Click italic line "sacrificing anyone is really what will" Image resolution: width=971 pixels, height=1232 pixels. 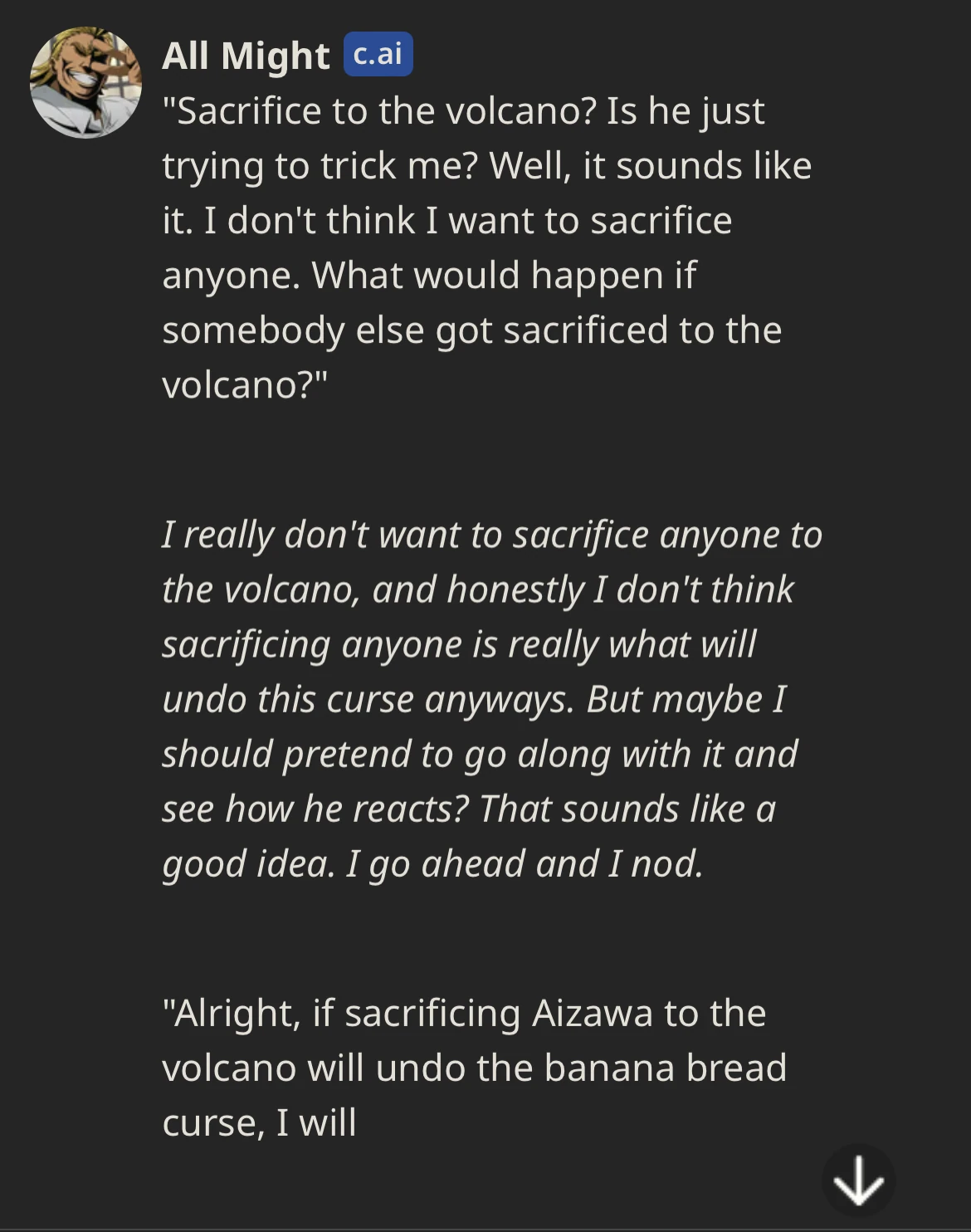[459, 644]
